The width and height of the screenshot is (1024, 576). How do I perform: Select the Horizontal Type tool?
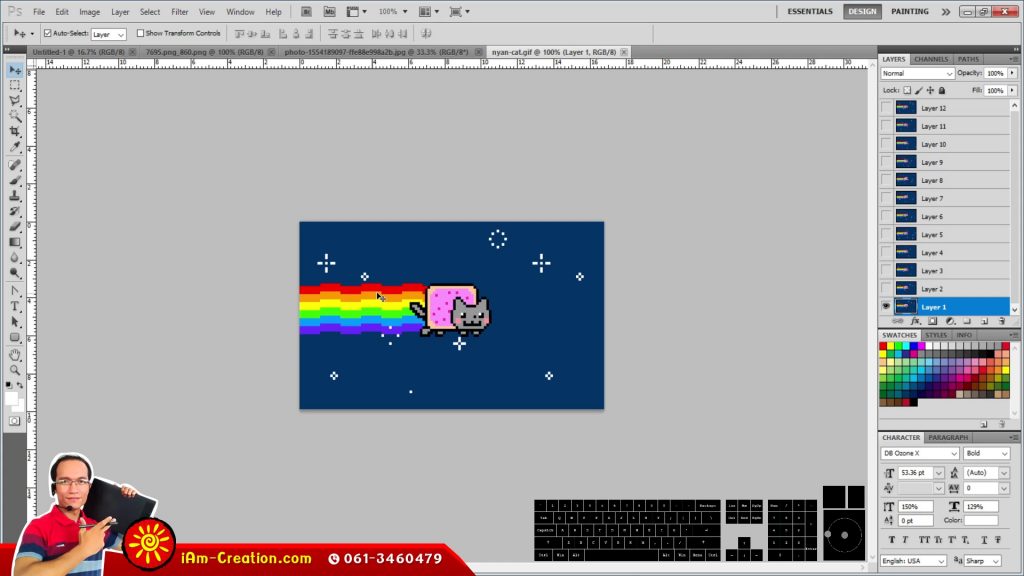pos(15,306)
